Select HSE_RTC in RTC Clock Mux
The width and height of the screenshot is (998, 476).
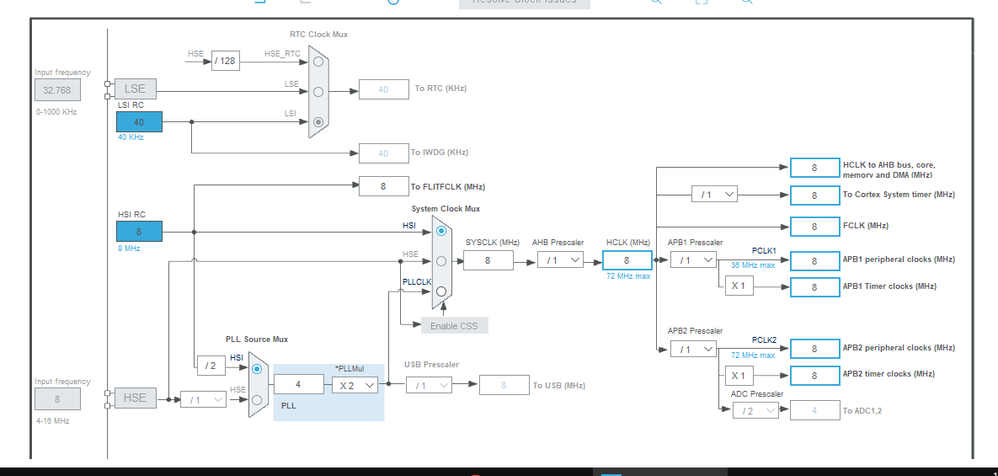(318, 62)
